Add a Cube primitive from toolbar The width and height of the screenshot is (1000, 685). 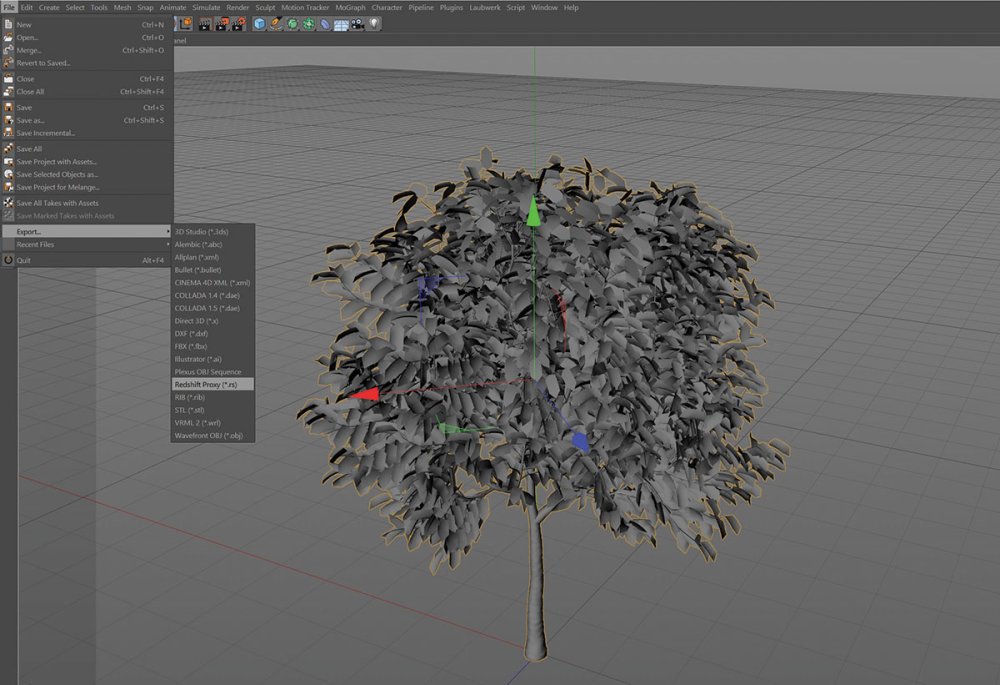260,24
